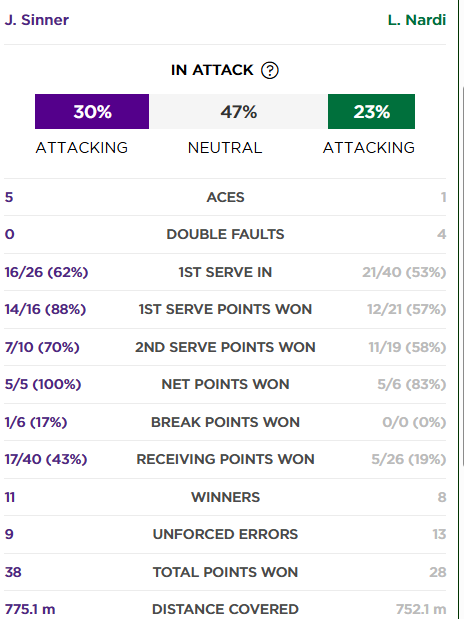Click BREAK POINTS WON stat label
Viewport: 464px width, 619px height.
(x=225, y=422)
